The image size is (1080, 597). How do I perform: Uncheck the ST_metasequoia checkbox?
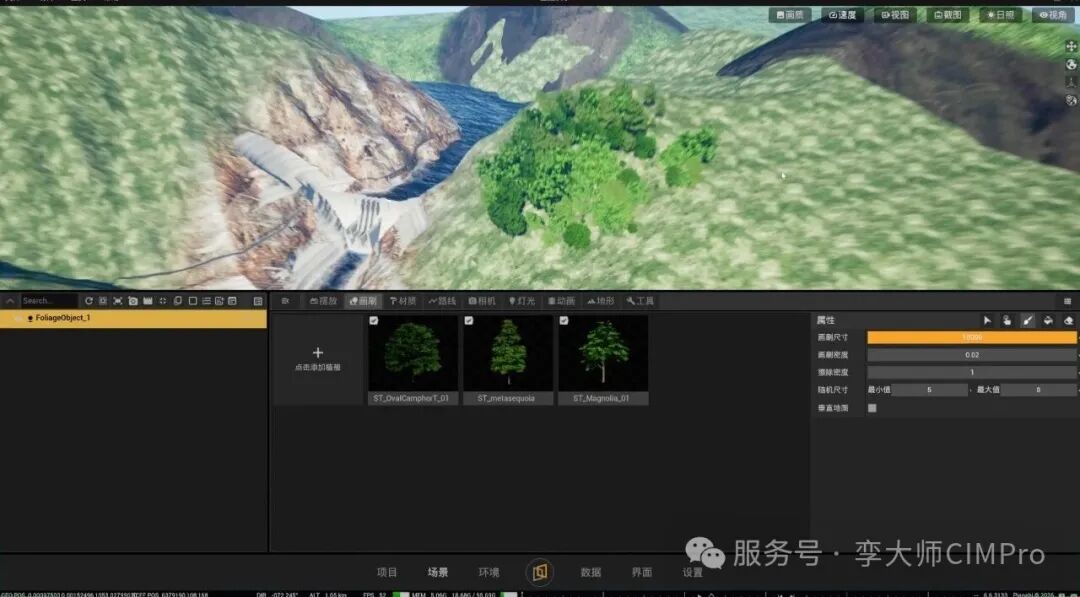tap(468, 320)
